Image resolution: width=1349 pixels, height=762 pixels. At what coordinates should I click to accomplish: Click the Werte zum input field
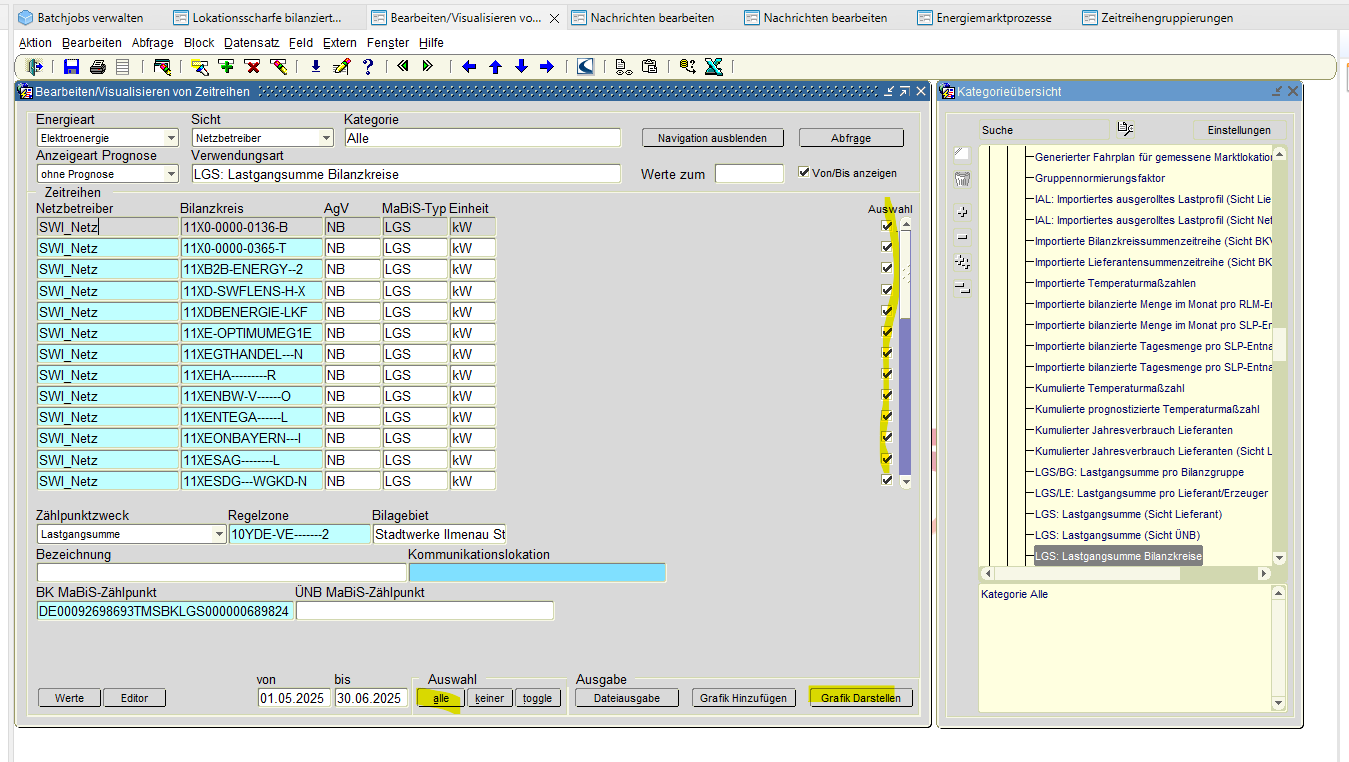point(749,174)
